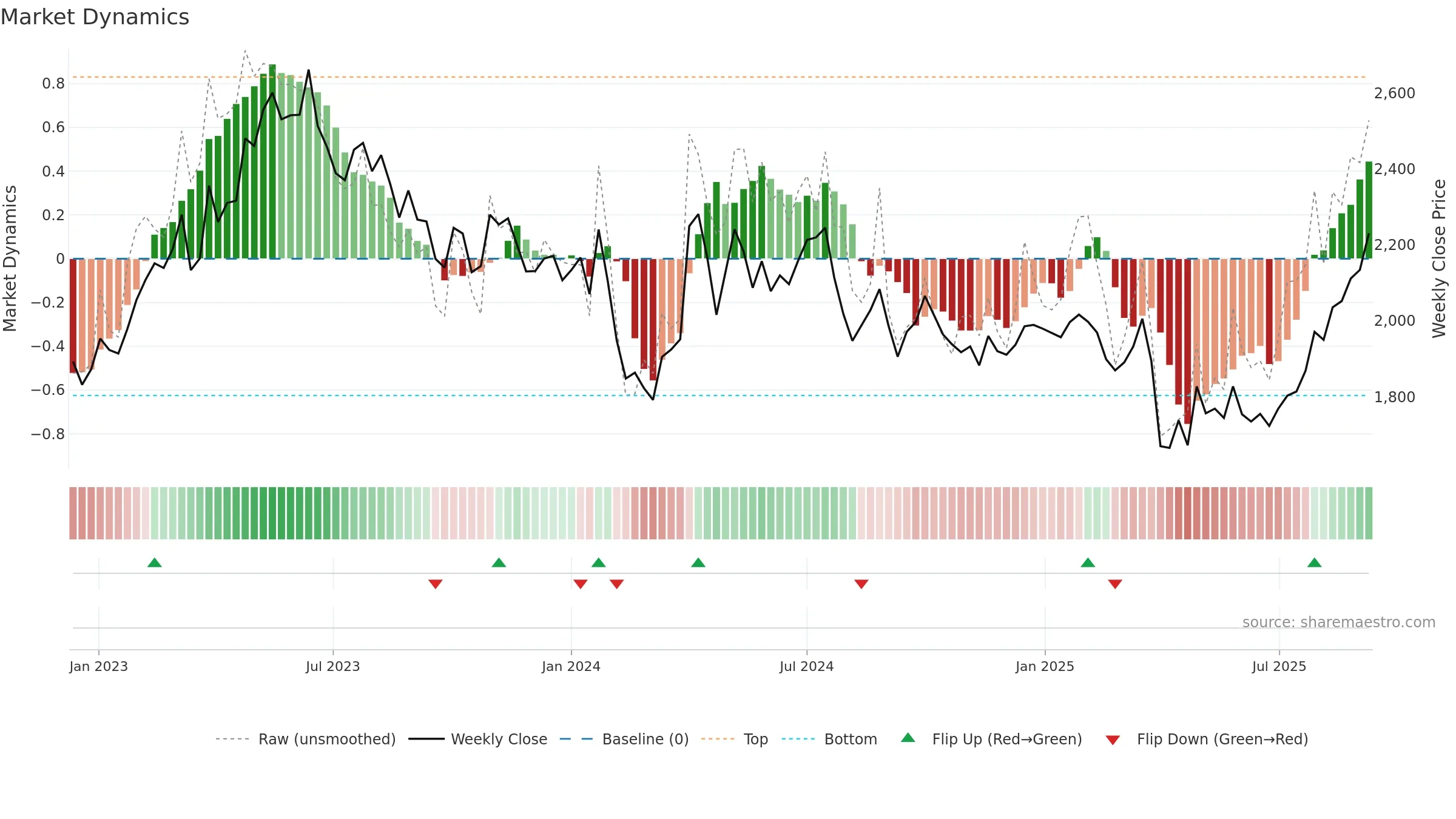Screen dimensions: 1456x819
Task: Click the Market Dynamics chart title
Action: (95, 17)
